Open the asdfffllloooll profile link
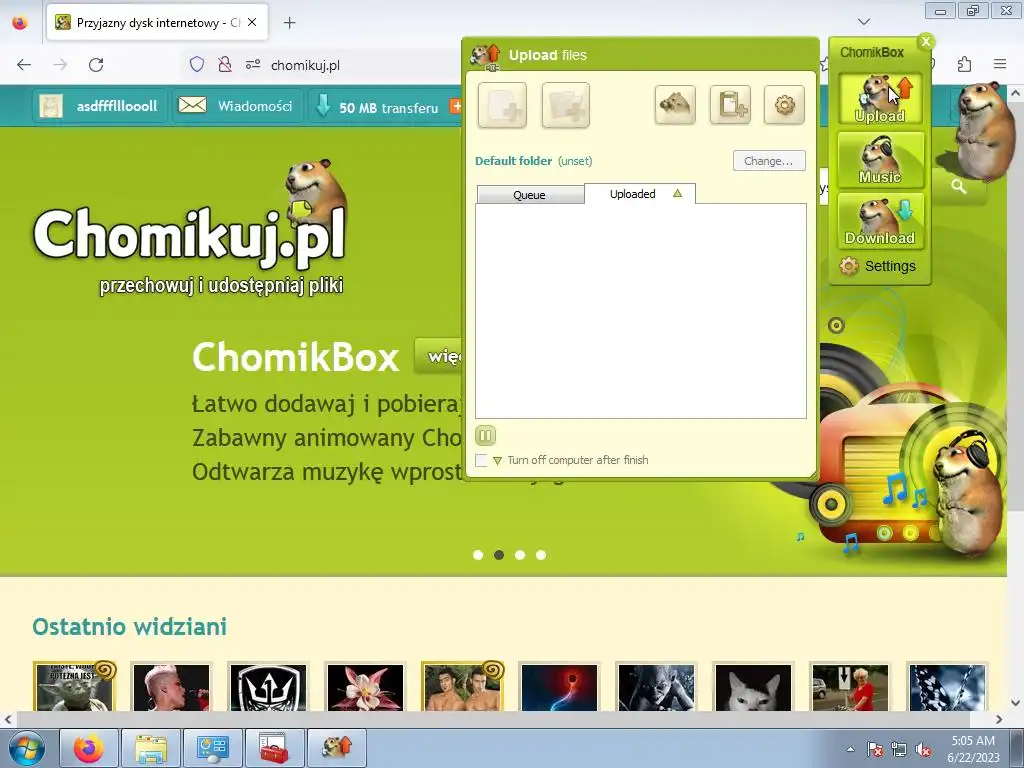 tap(99, 106)
